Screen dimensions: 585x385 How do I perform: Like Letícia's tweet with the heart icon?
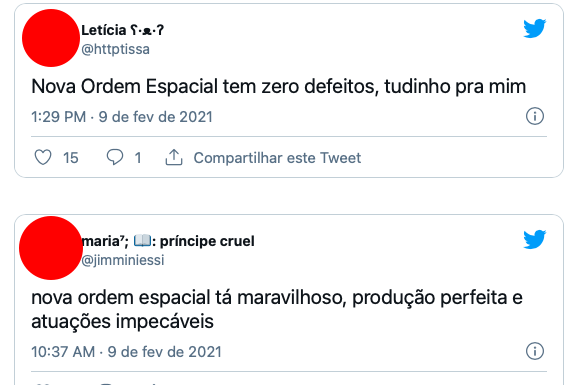pos(43,157)
